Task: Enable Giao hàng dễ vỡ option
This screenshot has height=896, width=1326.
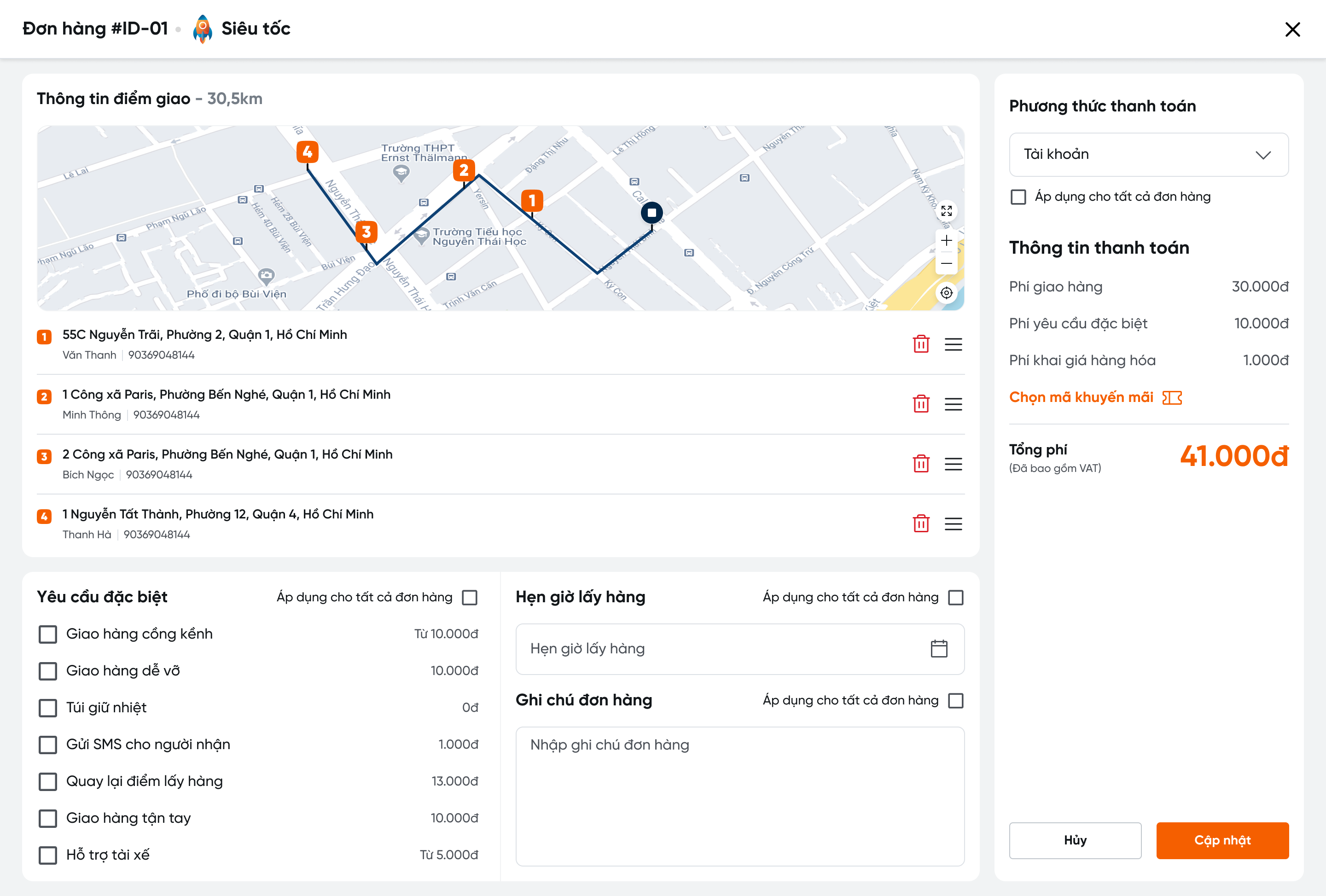Action: pos(48,670)
